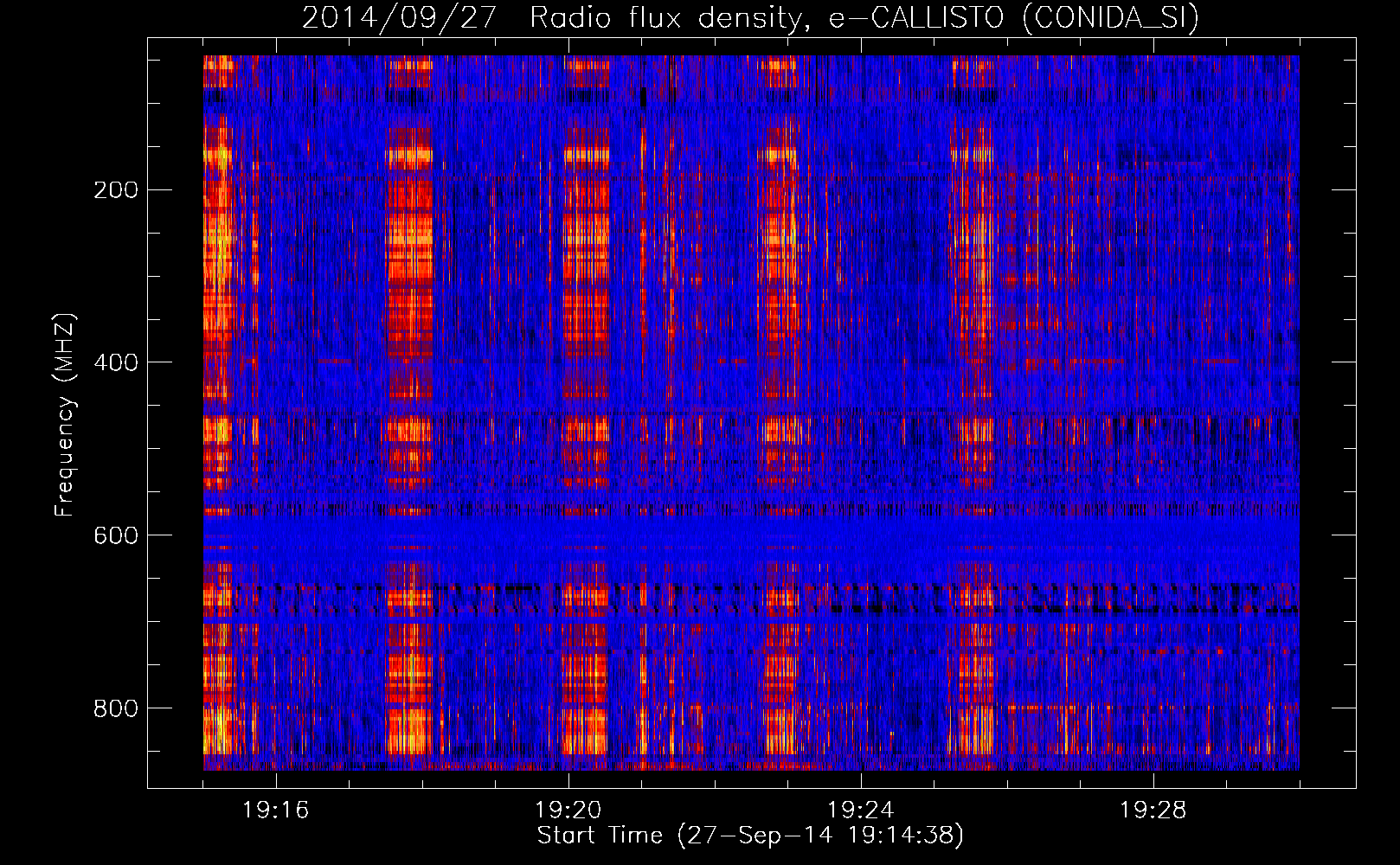Click the 400 frequency tick label
The width and height of the screenshot is (1400, 865).
116,362
